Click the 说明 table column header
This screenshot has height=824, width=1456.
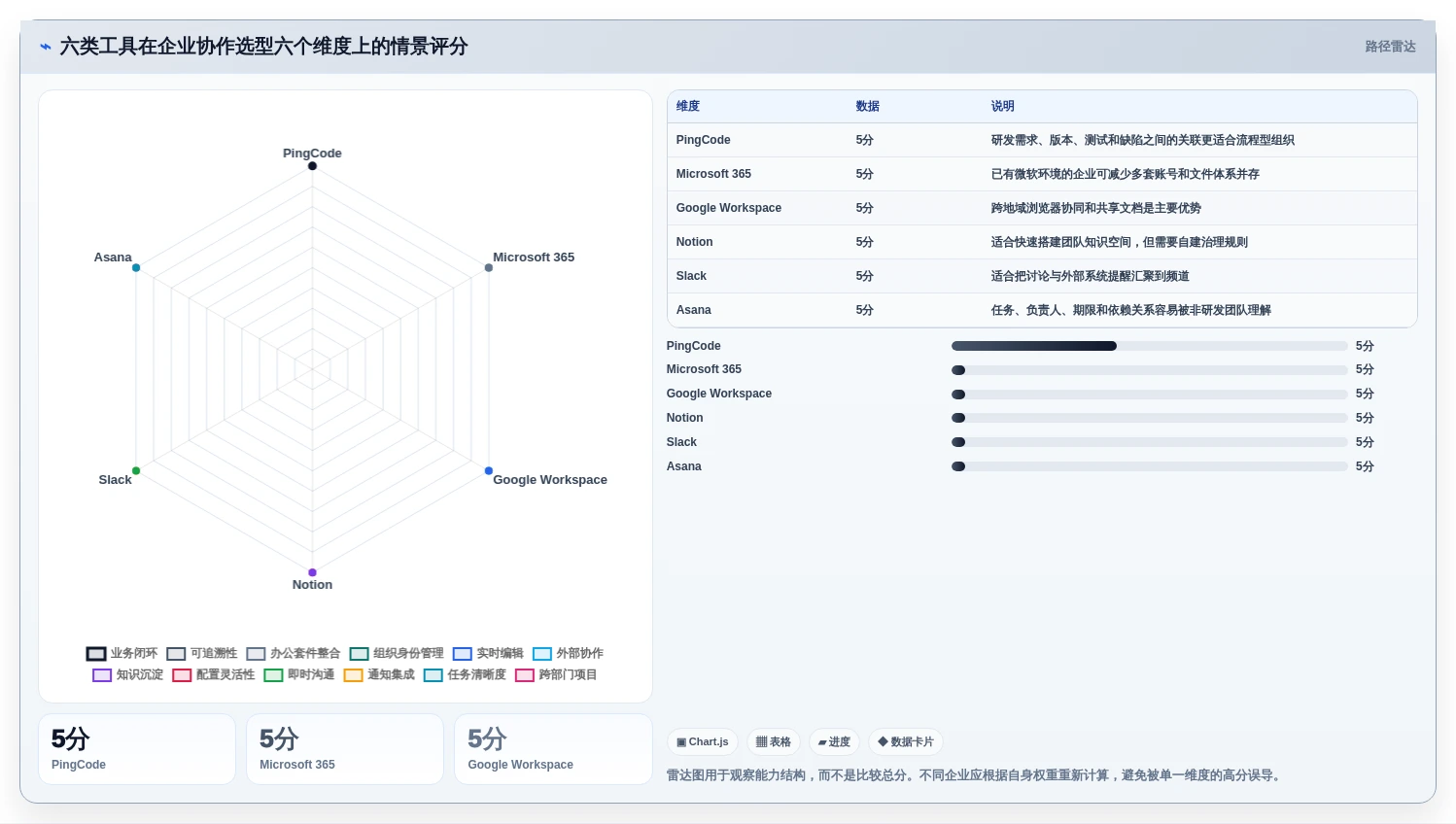tap(1003, 107)
